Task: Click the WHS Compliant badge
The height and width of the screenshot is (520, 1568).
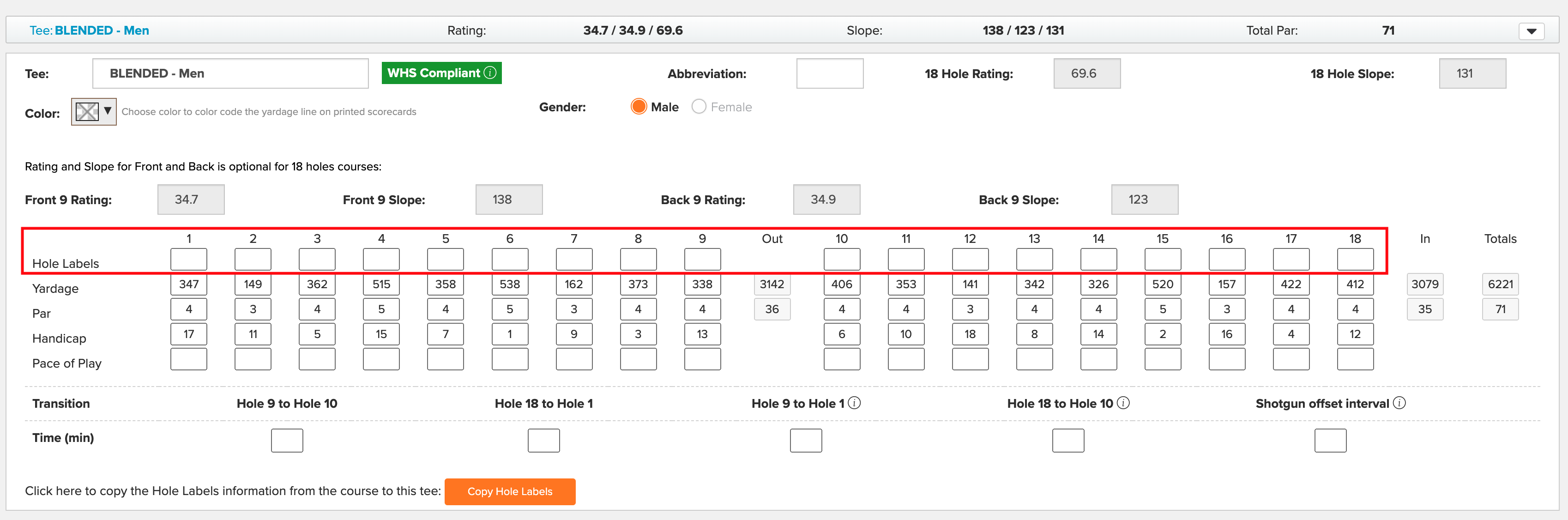Action: (x=441, y=73)
